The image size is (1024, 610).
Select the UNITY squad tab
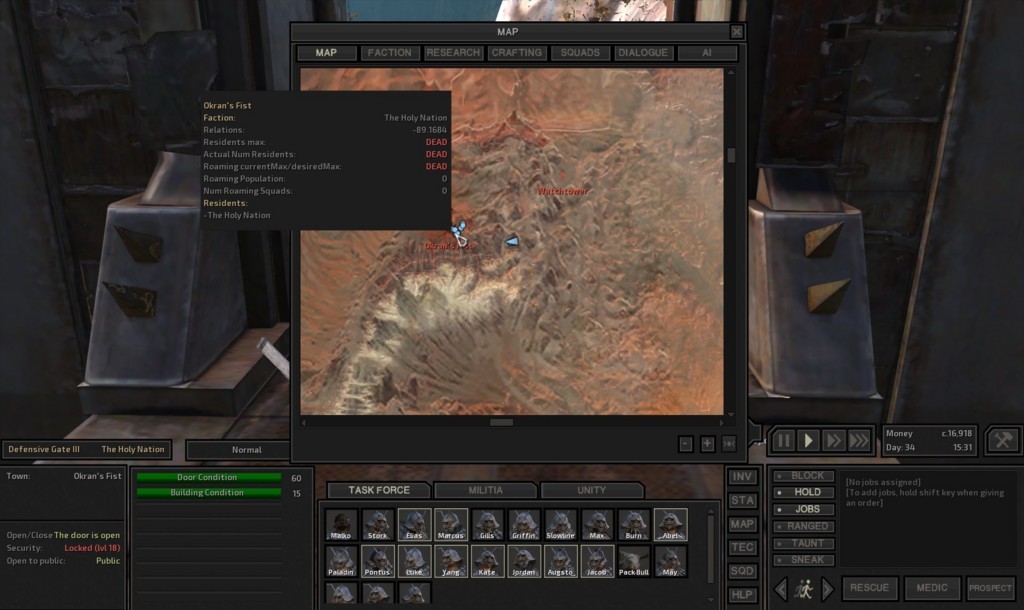pos(592,490)
